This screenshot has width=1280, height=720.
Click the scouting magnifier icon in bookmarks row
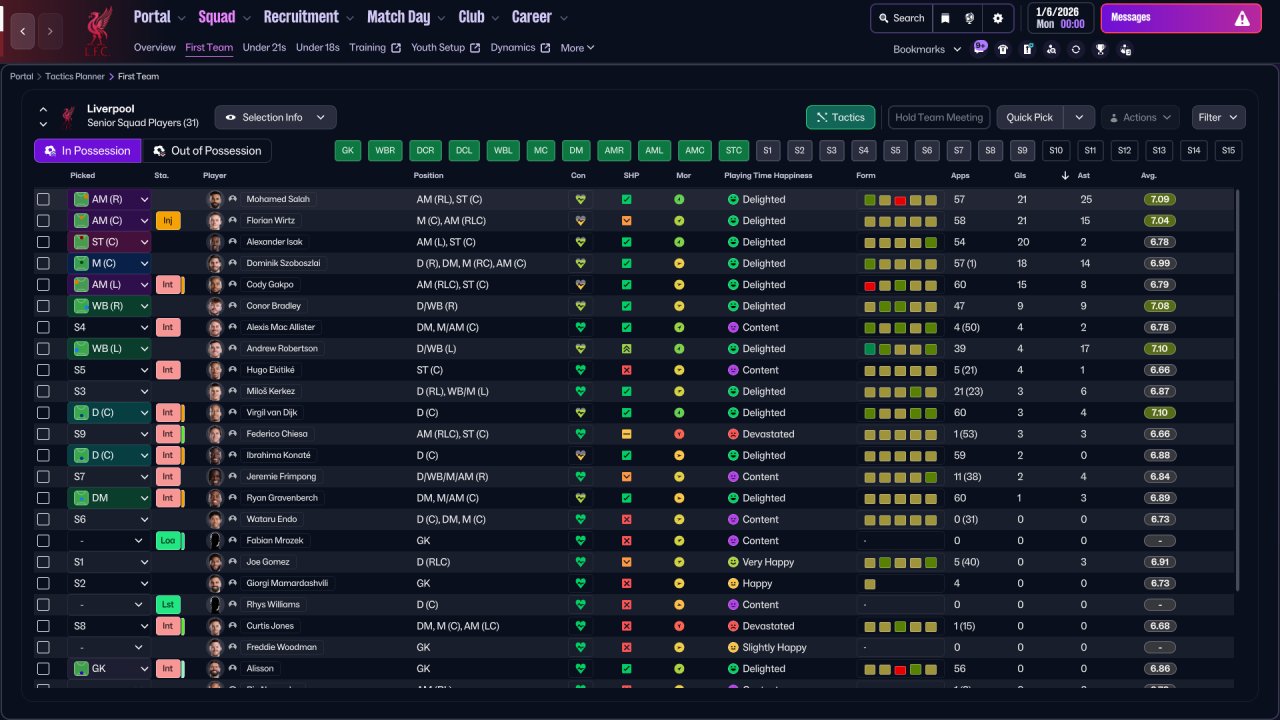(1051, 49)
